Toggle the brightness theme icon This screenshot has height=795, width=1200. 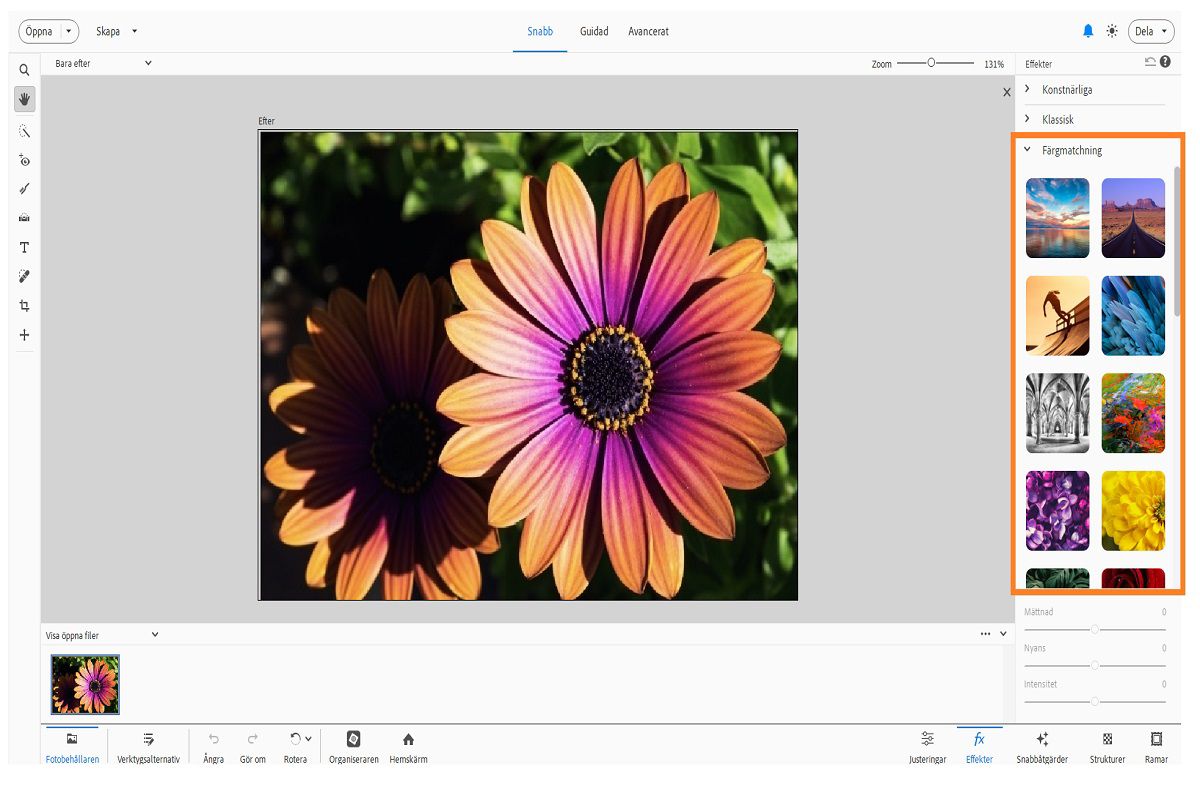[1112, 31]
